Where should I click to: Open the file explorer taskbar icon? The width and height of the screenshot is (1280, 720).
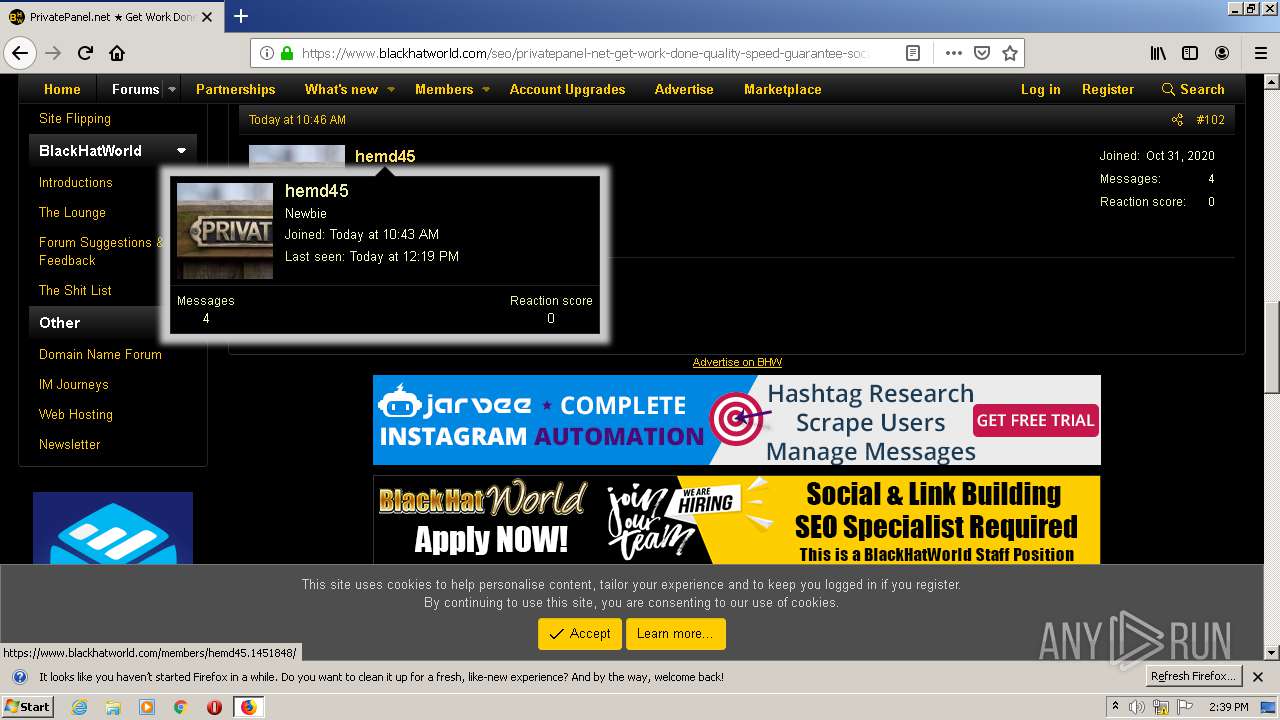point(113,707)
